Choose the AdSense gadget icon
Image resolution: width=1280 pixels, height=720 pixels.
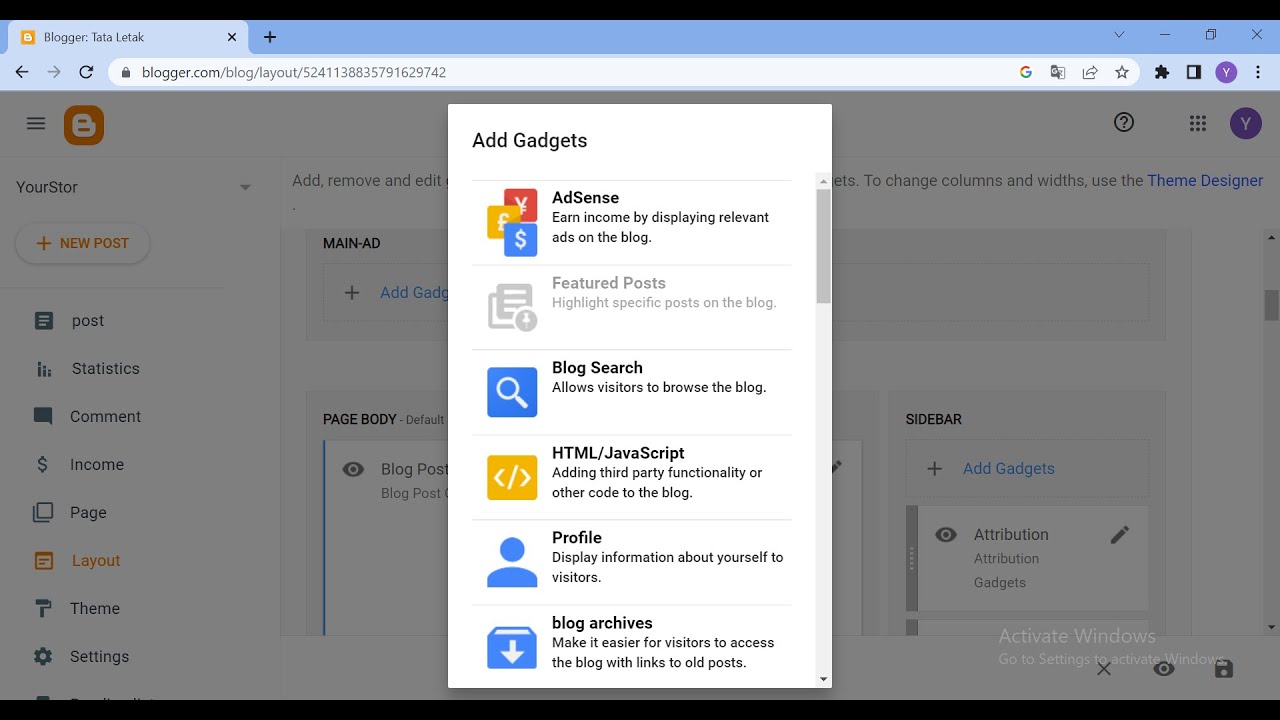tap(512, 222)
